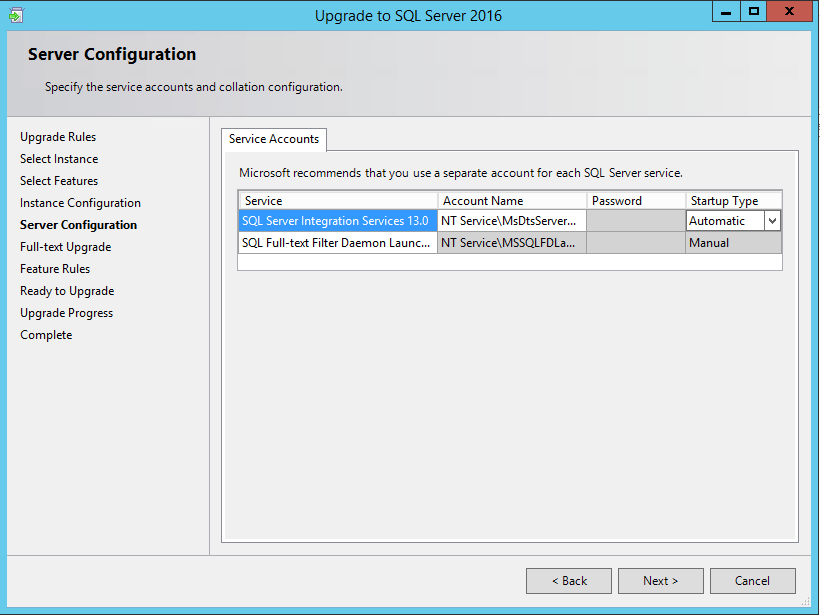Image resolution: width=820 pixels, height=615 pixels.
Task: Click the Next button to proceed
Action: point(660,580)
